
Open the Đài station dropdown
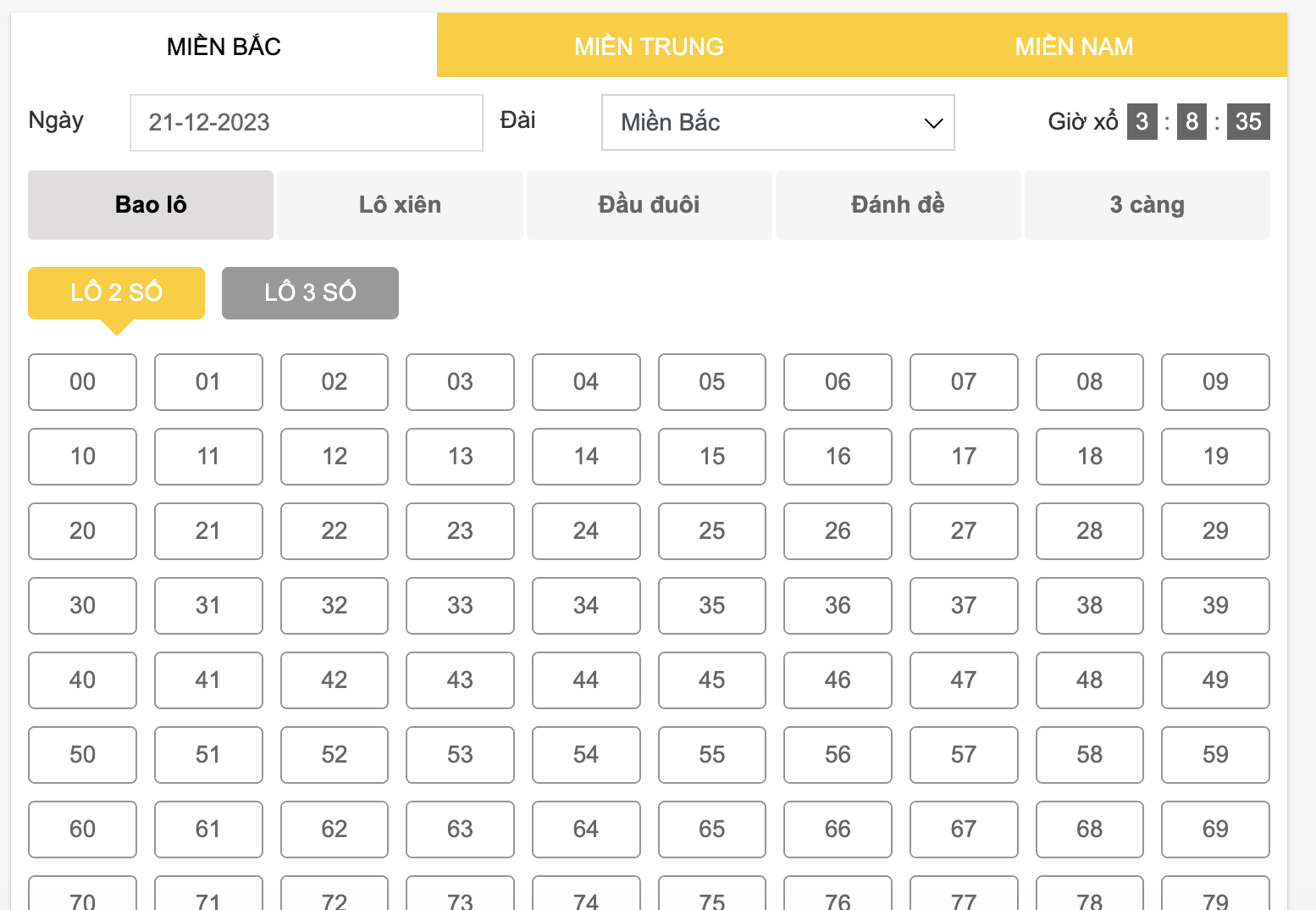777,122
